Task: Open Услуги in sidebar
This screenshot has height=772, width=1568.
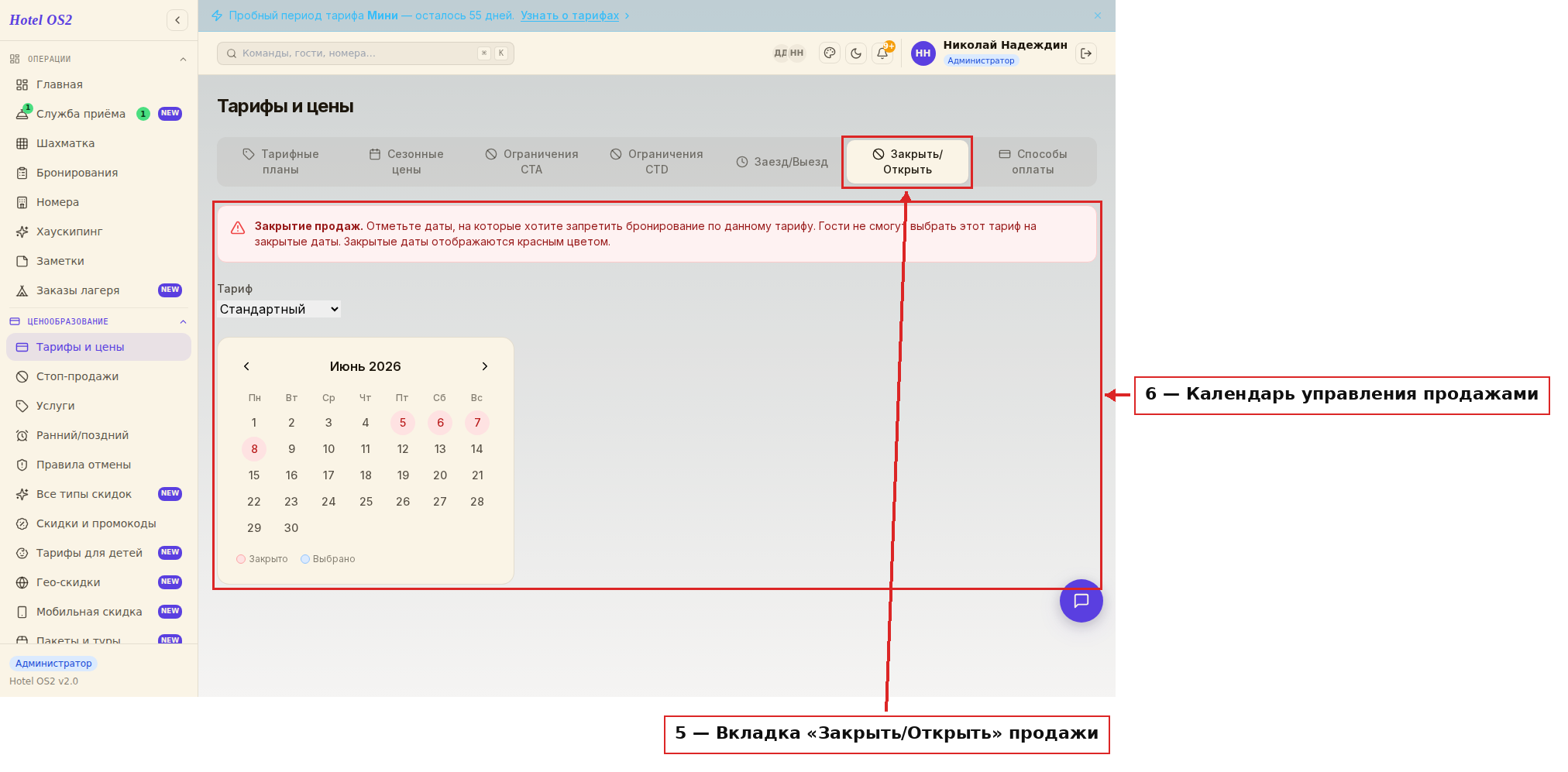Action: coord(98,406)
